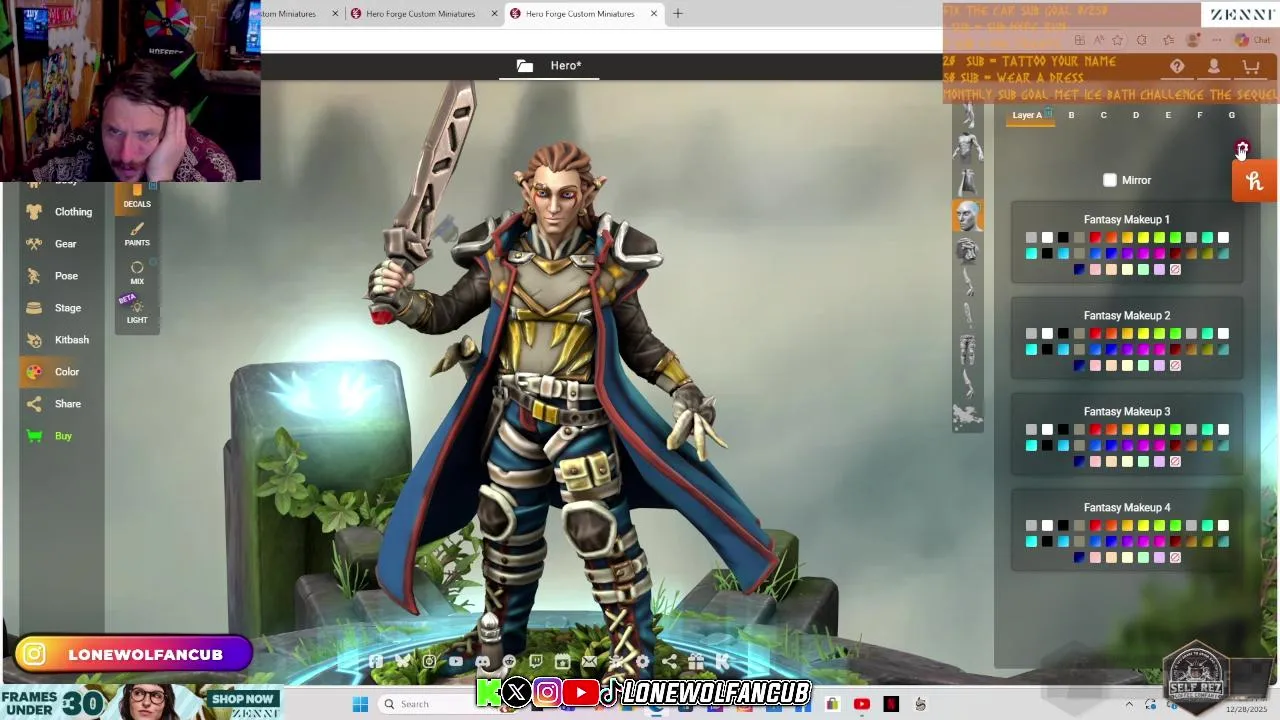Click the share icon in footer bar
The width and height of the screenshot is (1280, 720).
click(669, 661)
